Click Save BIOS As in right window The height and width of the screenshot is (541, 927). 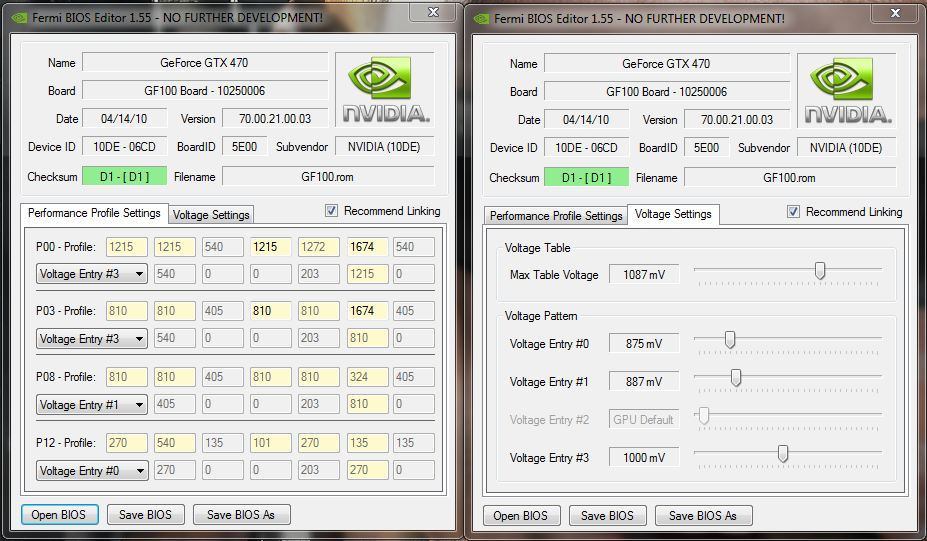click(703, 516)
